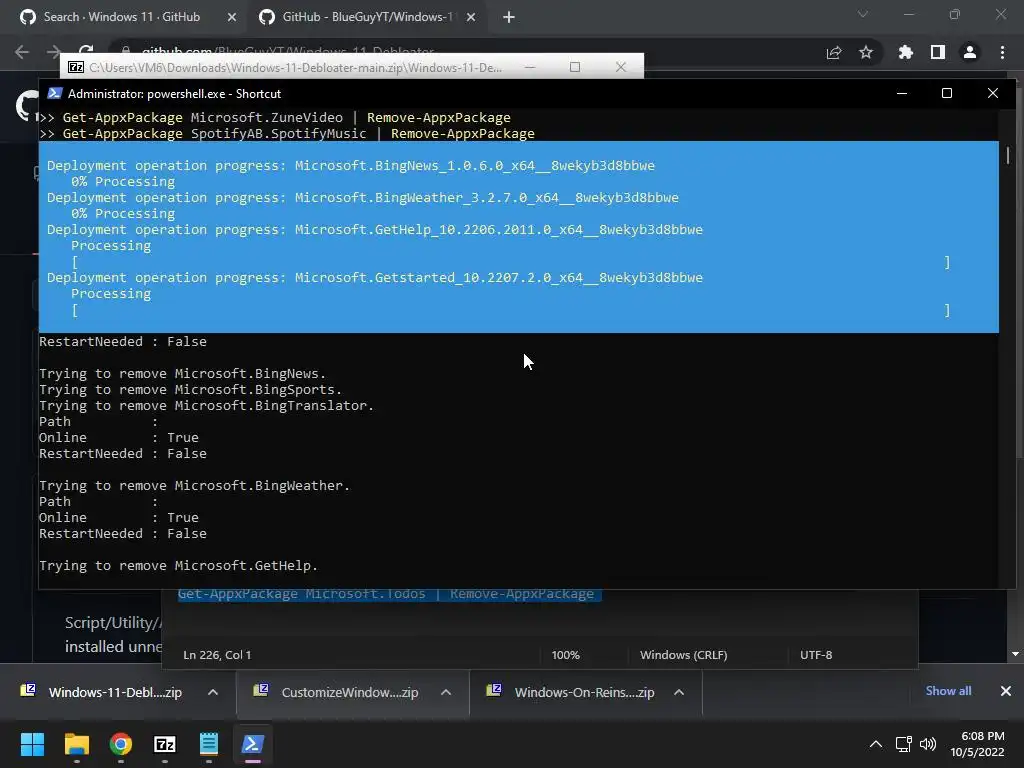Viewport: 1024px width, 768px height.
Task: Click Notepad Windows (CRLF) line ending indicator
Action: click(x=683, y=655)
